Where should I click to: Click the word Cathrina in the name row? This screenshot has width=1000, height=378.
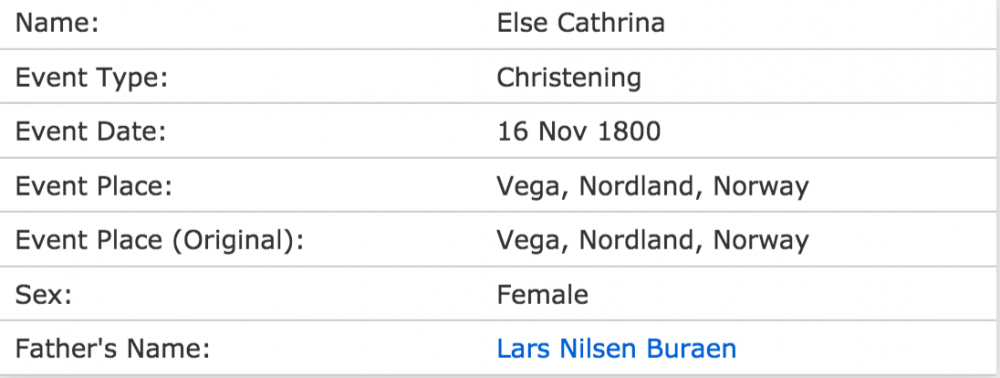[611, 23]
